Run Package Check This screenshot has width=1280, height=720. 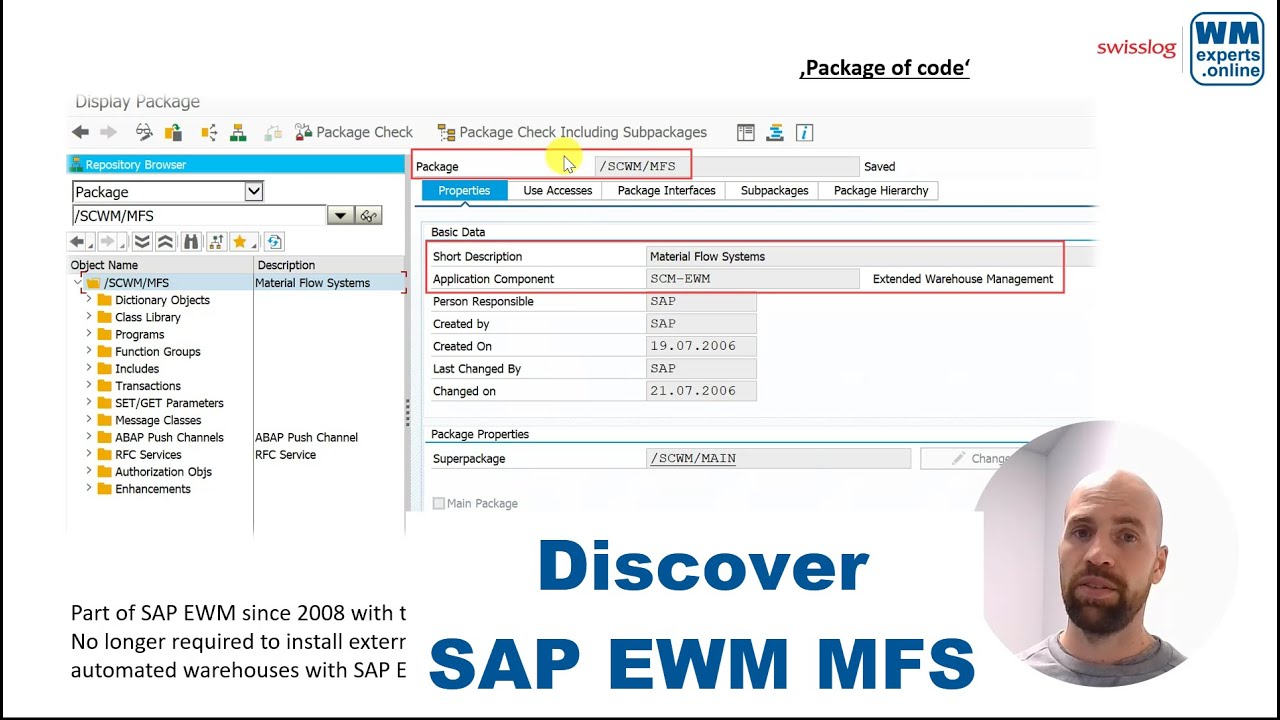[354, 132]
